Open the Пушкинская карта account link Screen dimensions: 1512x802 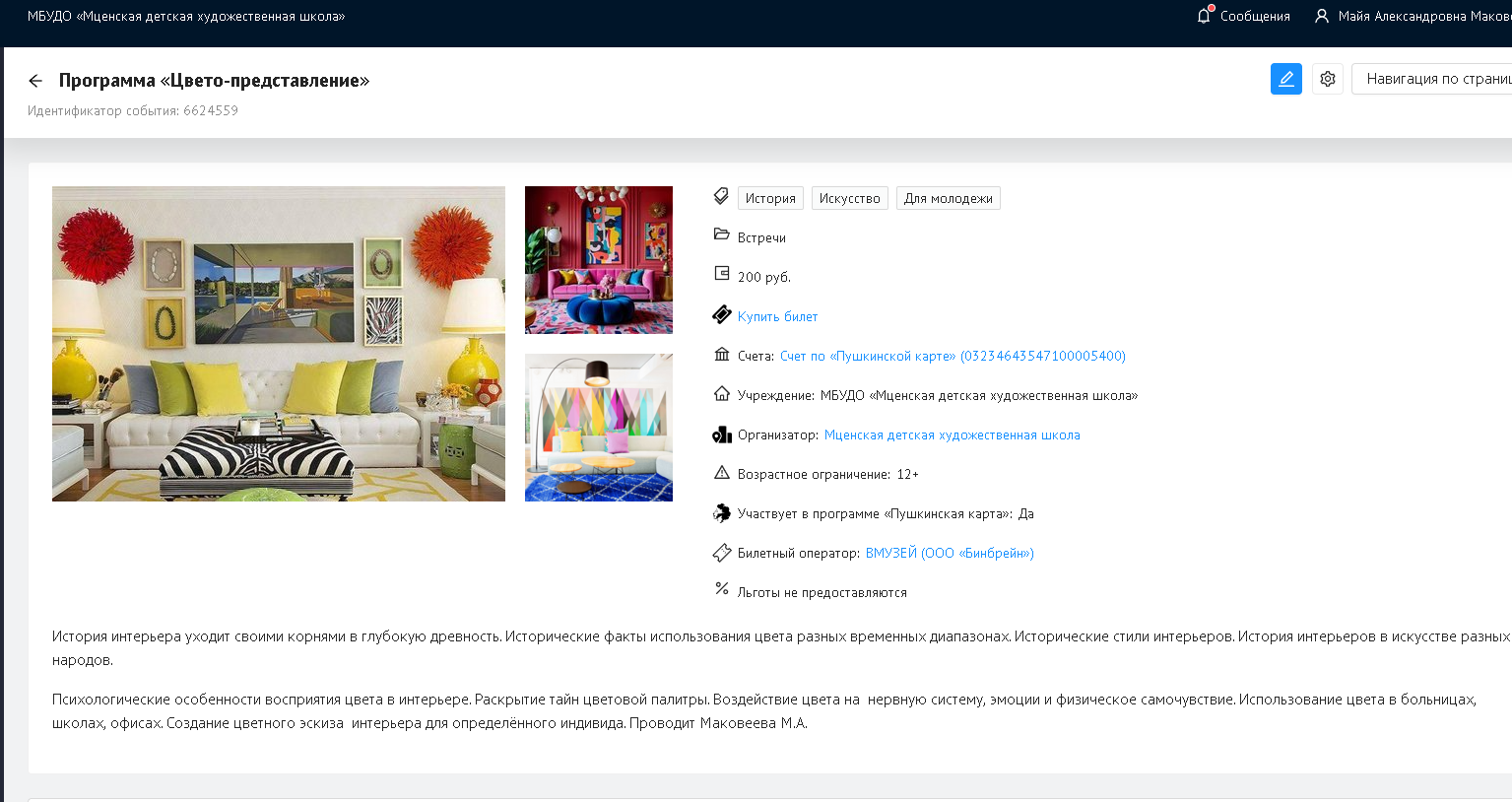click(952, 356)
